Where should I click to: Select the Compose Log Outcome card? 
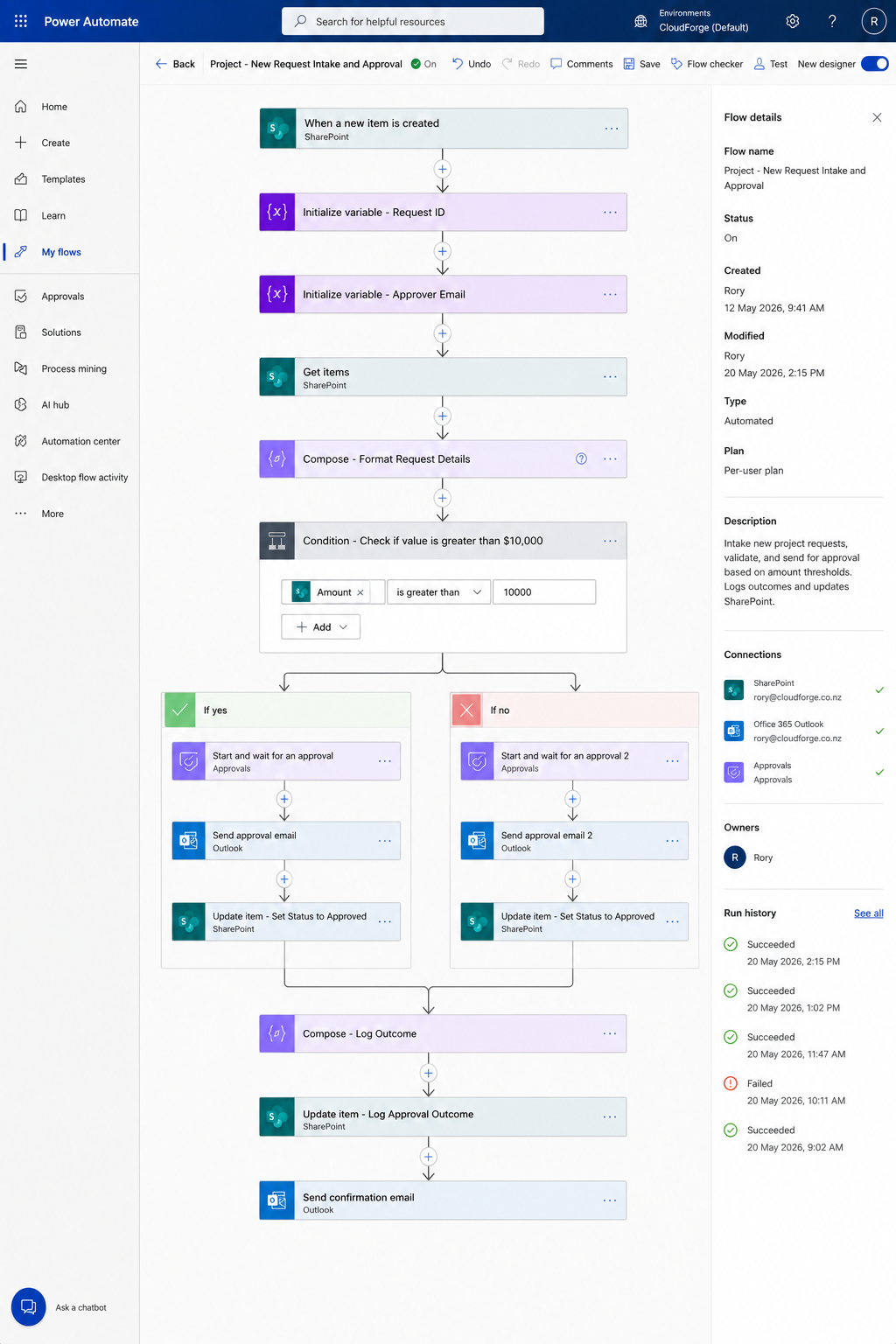click(x=443, y=1034)
